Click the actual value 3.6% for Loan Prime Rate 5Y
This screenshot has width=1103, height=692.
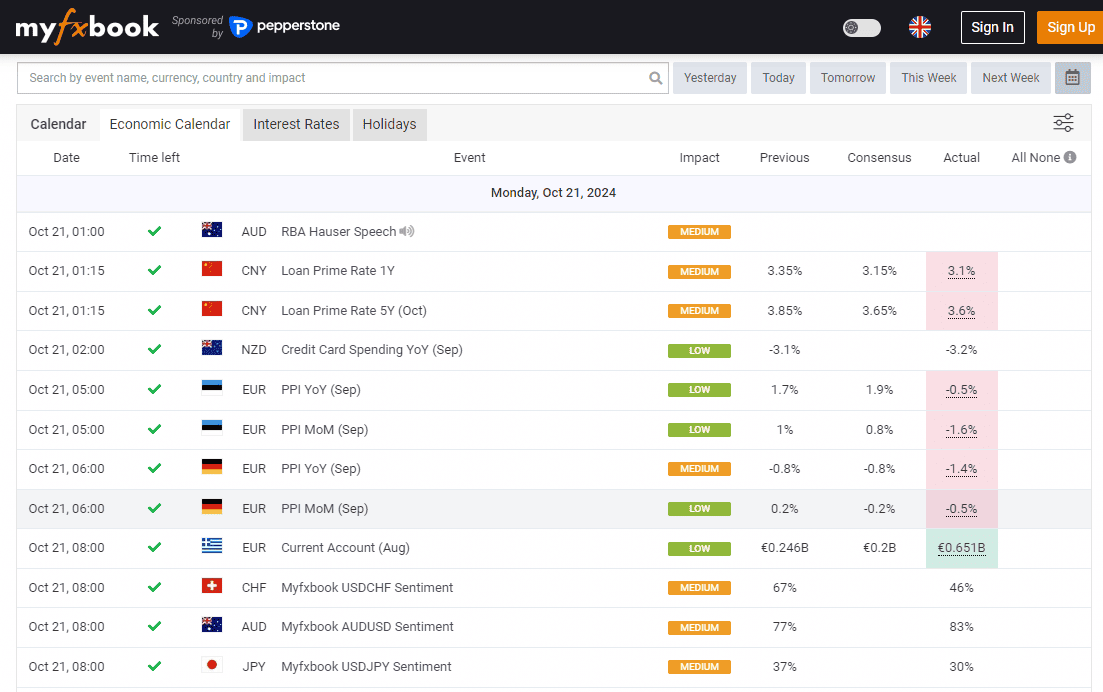[961, 311]
